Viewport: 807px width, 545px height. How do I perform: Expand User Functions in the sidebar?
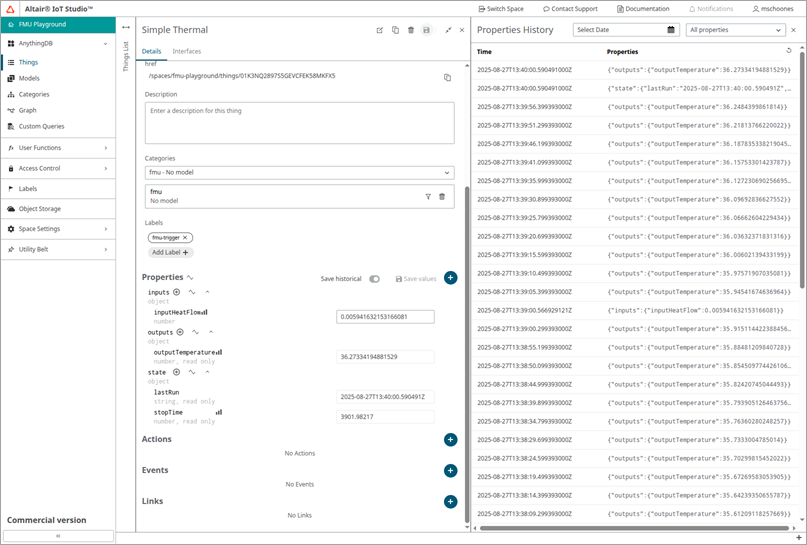pyautogui.click(x=57, y=148)
